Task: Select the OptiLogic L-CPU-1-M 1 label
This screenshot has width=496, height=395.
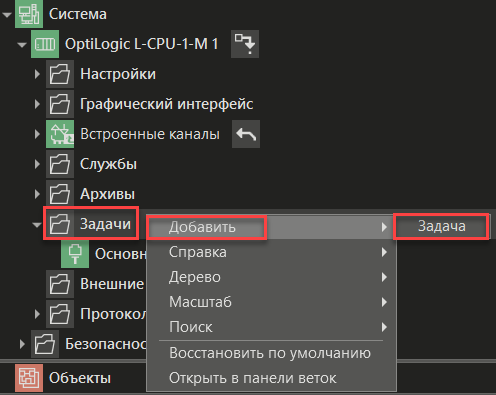Action: (x=141, y=44)
